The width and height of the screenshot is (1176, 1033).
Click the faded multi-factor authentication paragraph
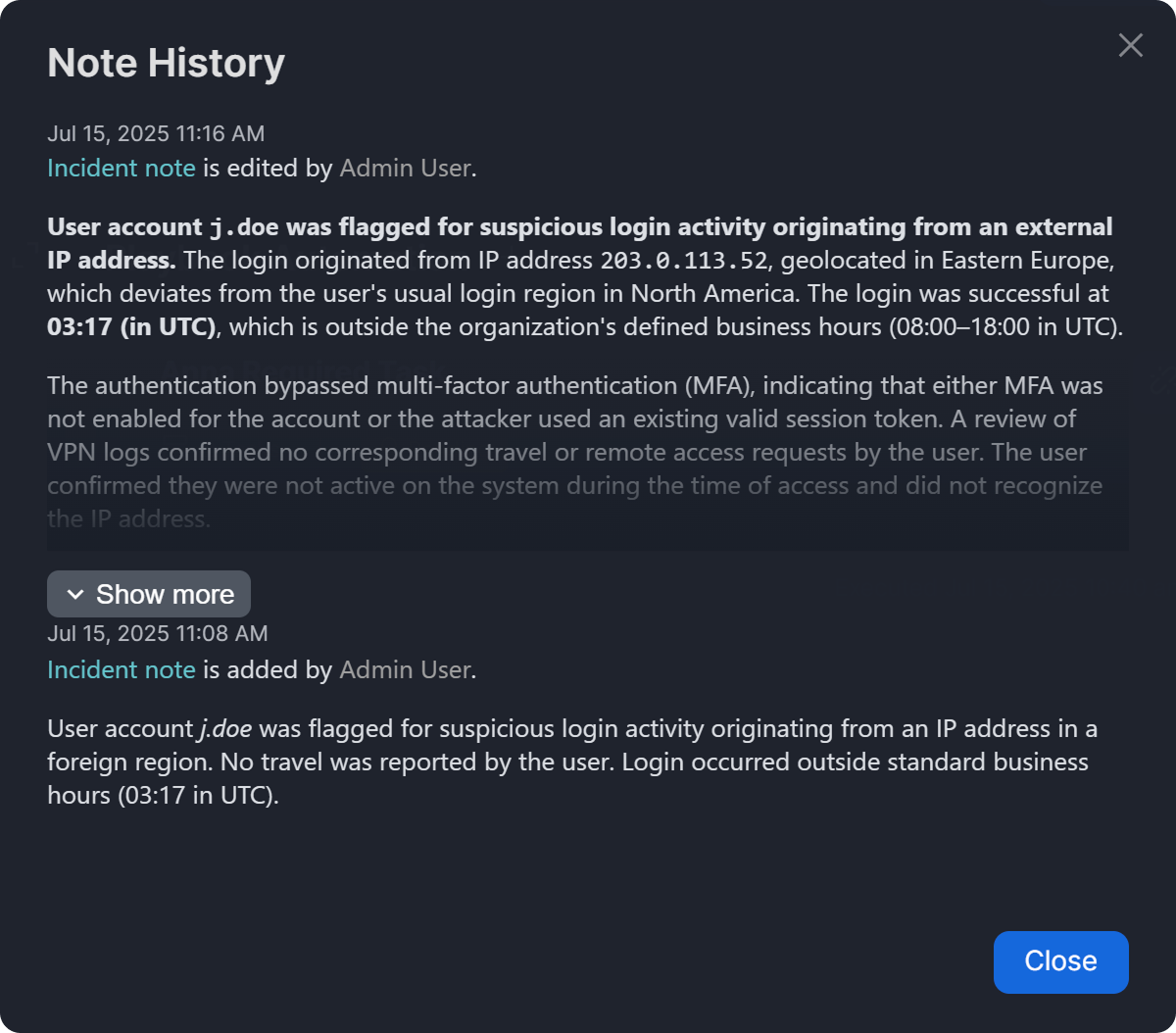[574, 452]
